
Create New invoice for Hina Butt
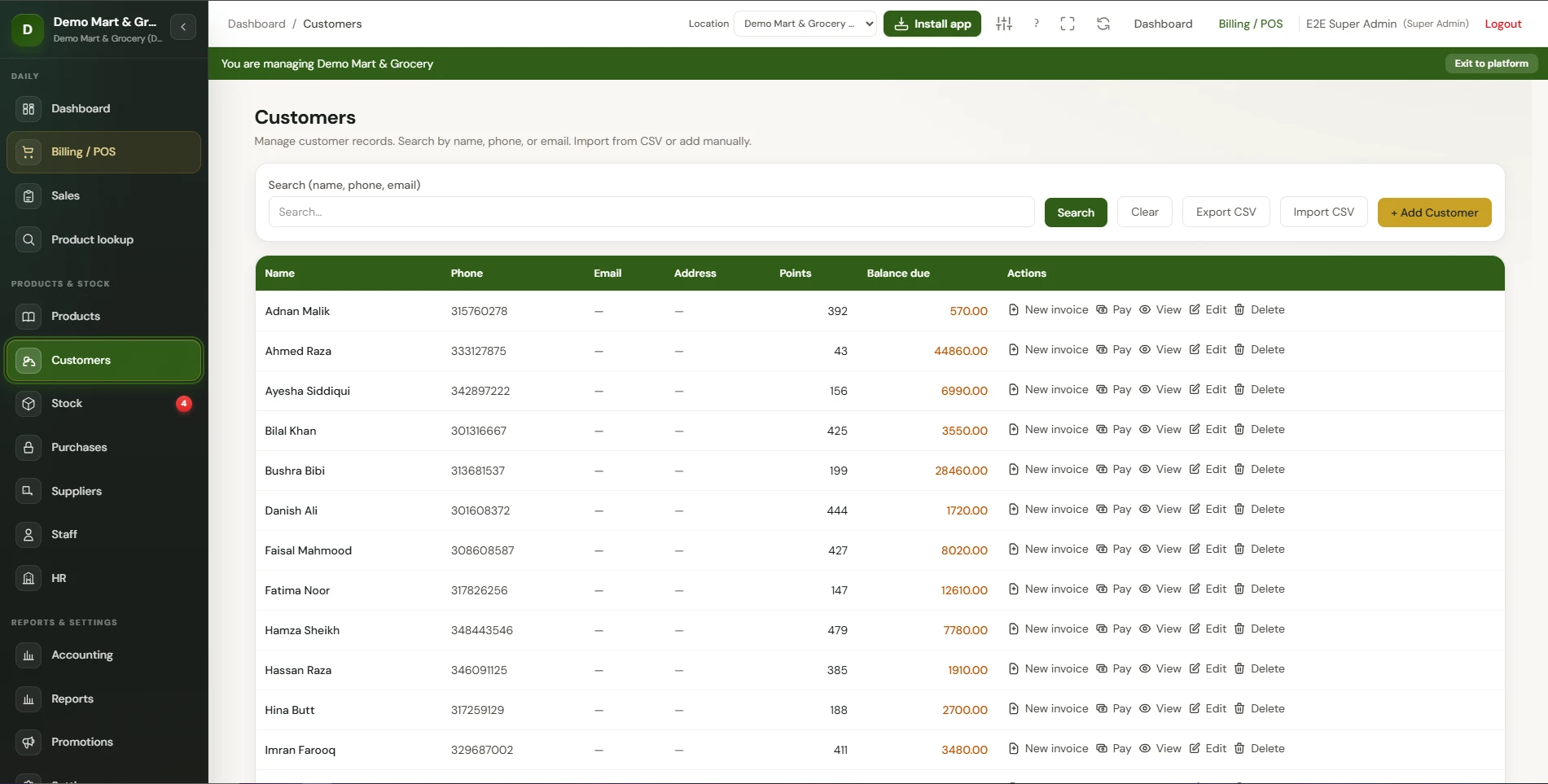1048,708
